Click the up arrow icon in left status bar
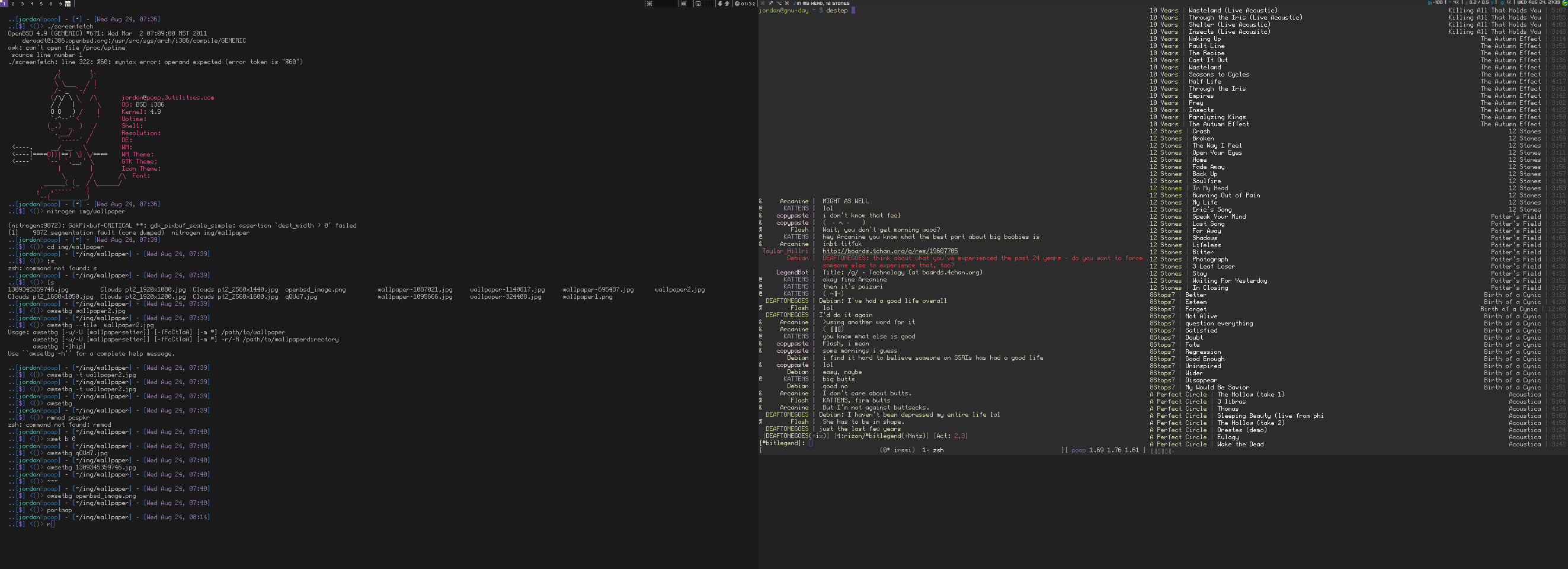1568x569 pixels. pos(727,4)
